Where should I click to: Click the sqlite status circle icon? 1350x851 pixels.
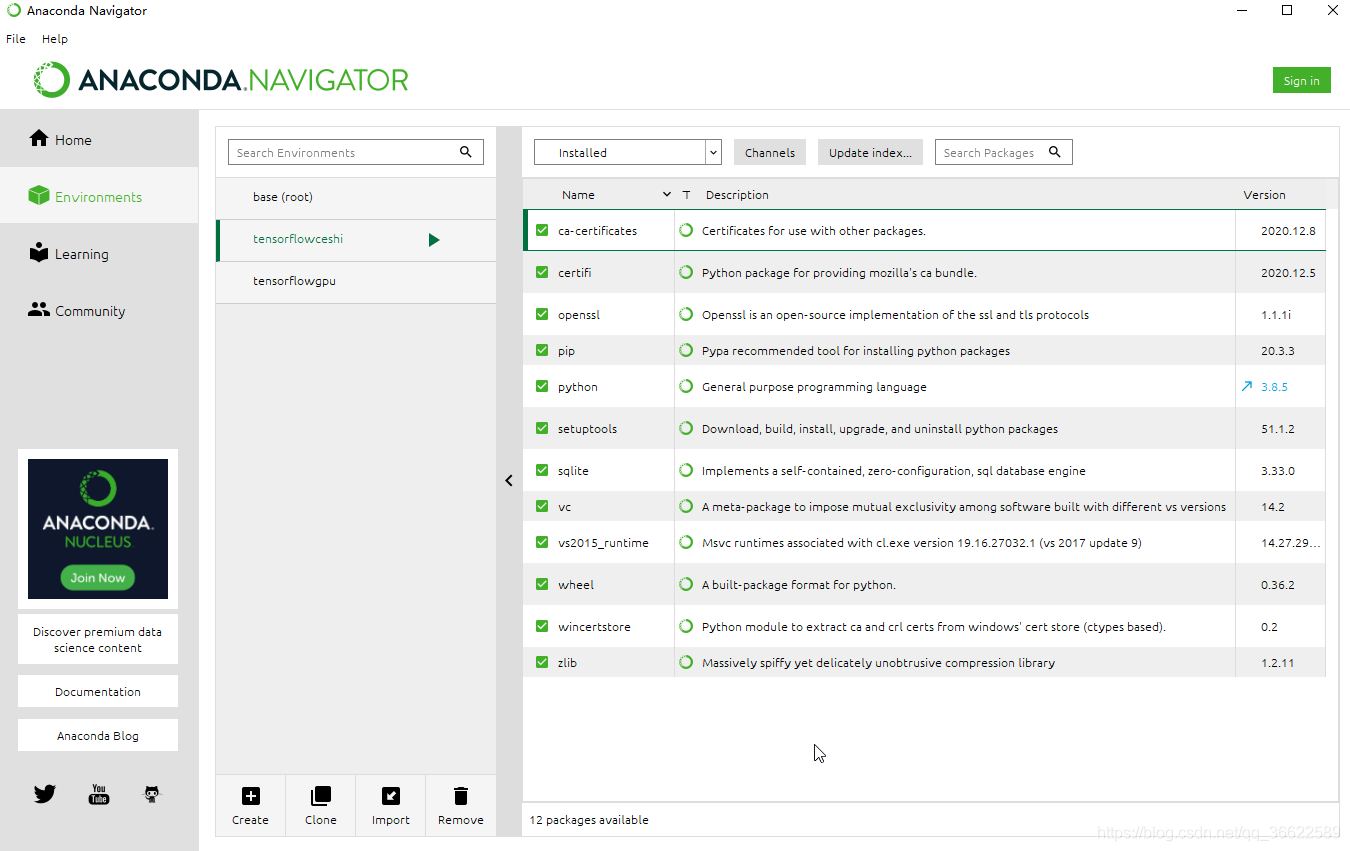pos(686,471)
